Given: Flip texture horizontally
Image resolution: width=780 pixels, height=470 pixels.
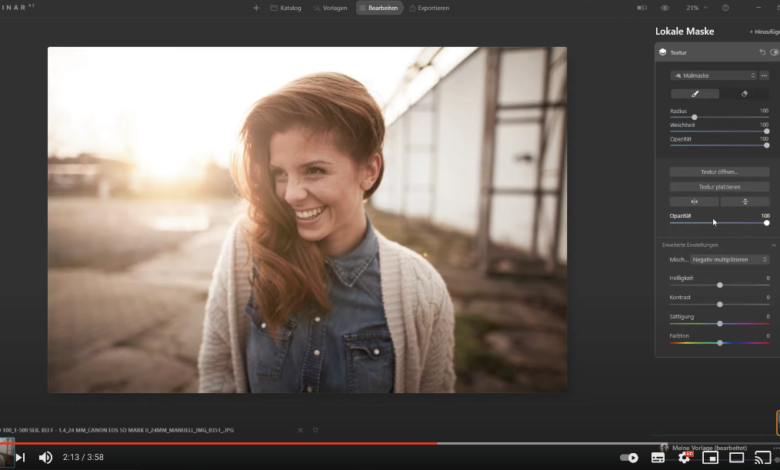Looking at the screenshot, I should pyautogui.click(x=694, y=201).
